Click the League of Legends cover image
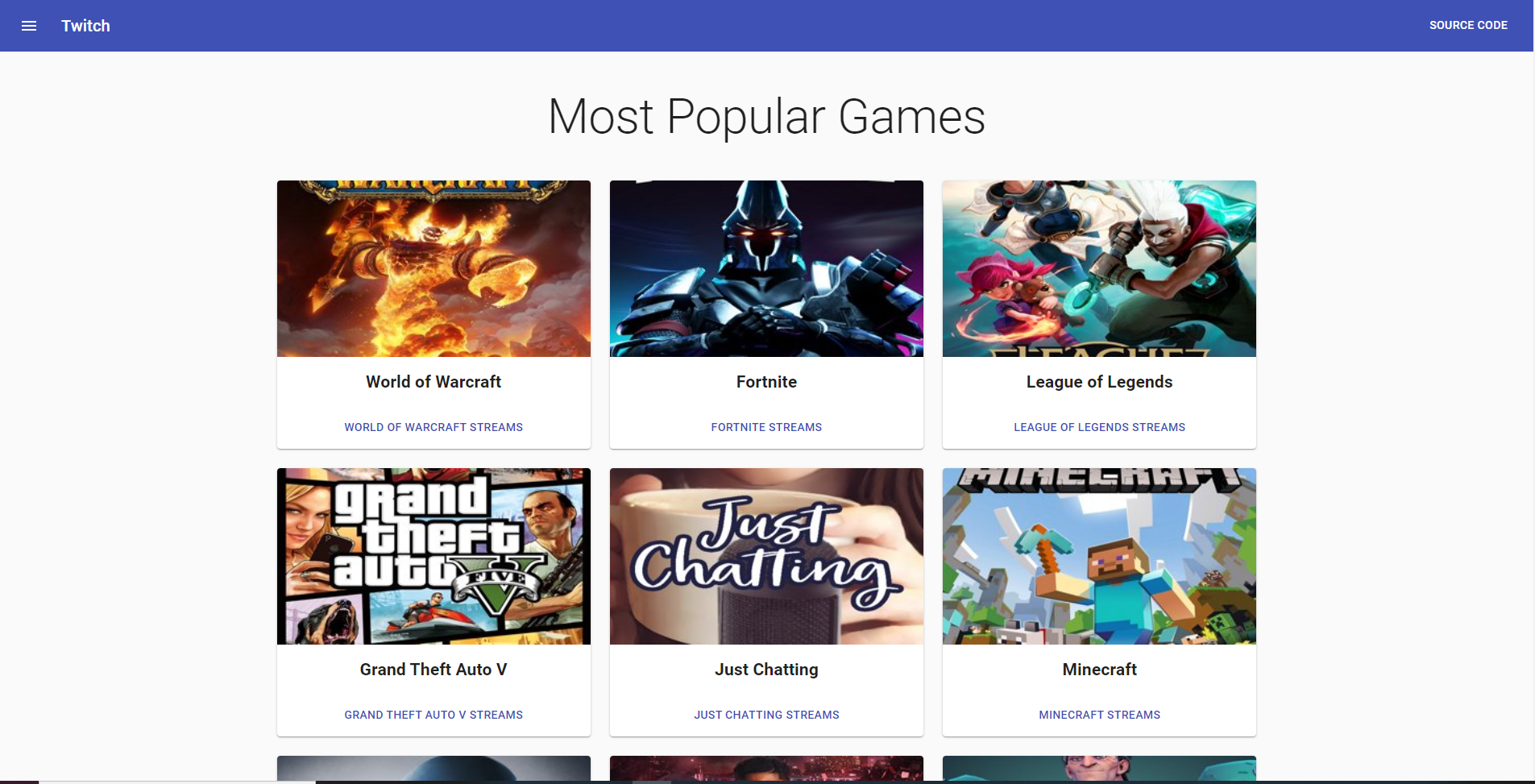 [1099, 268]
